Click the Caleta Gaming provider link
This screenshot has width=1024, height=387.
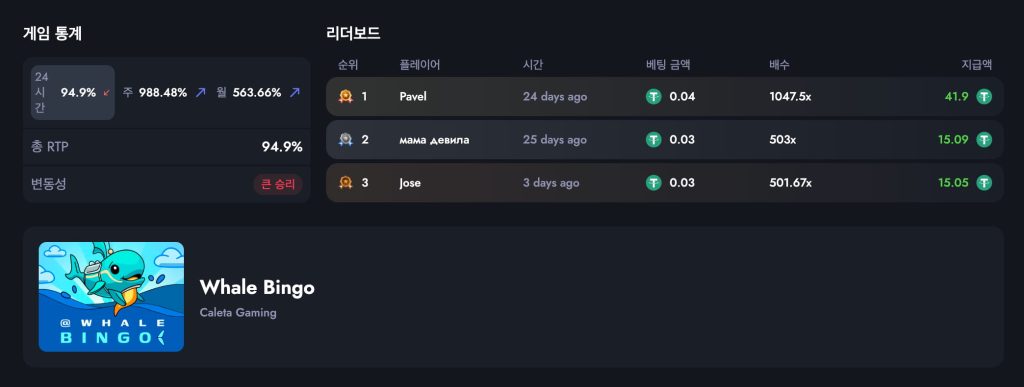(x=238, y=313)
